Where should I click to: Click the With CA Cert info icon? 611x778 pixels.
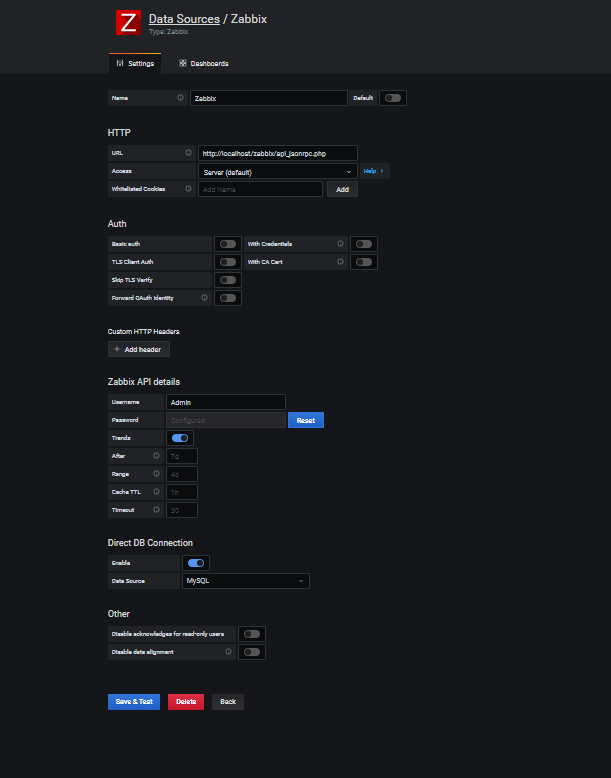pos(340,261)
